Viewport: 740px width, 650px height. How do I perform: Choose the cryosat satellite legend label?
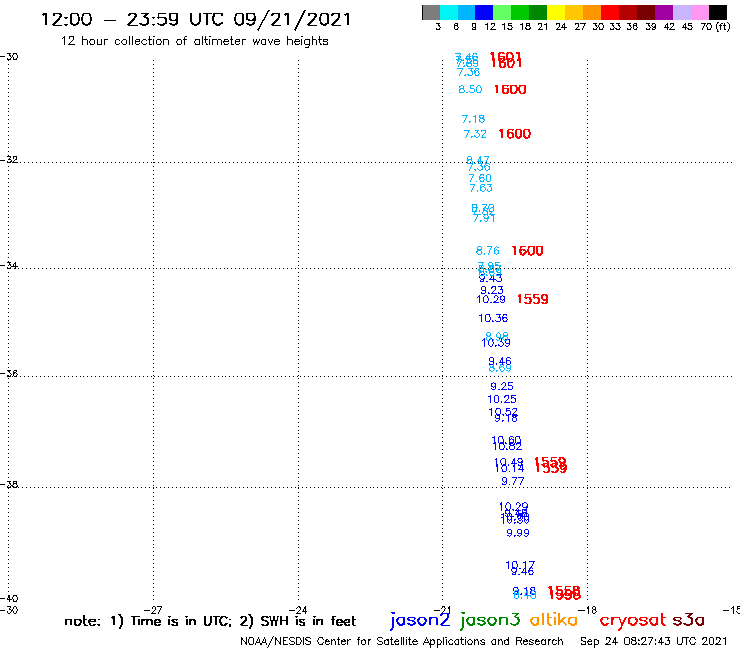633,620
